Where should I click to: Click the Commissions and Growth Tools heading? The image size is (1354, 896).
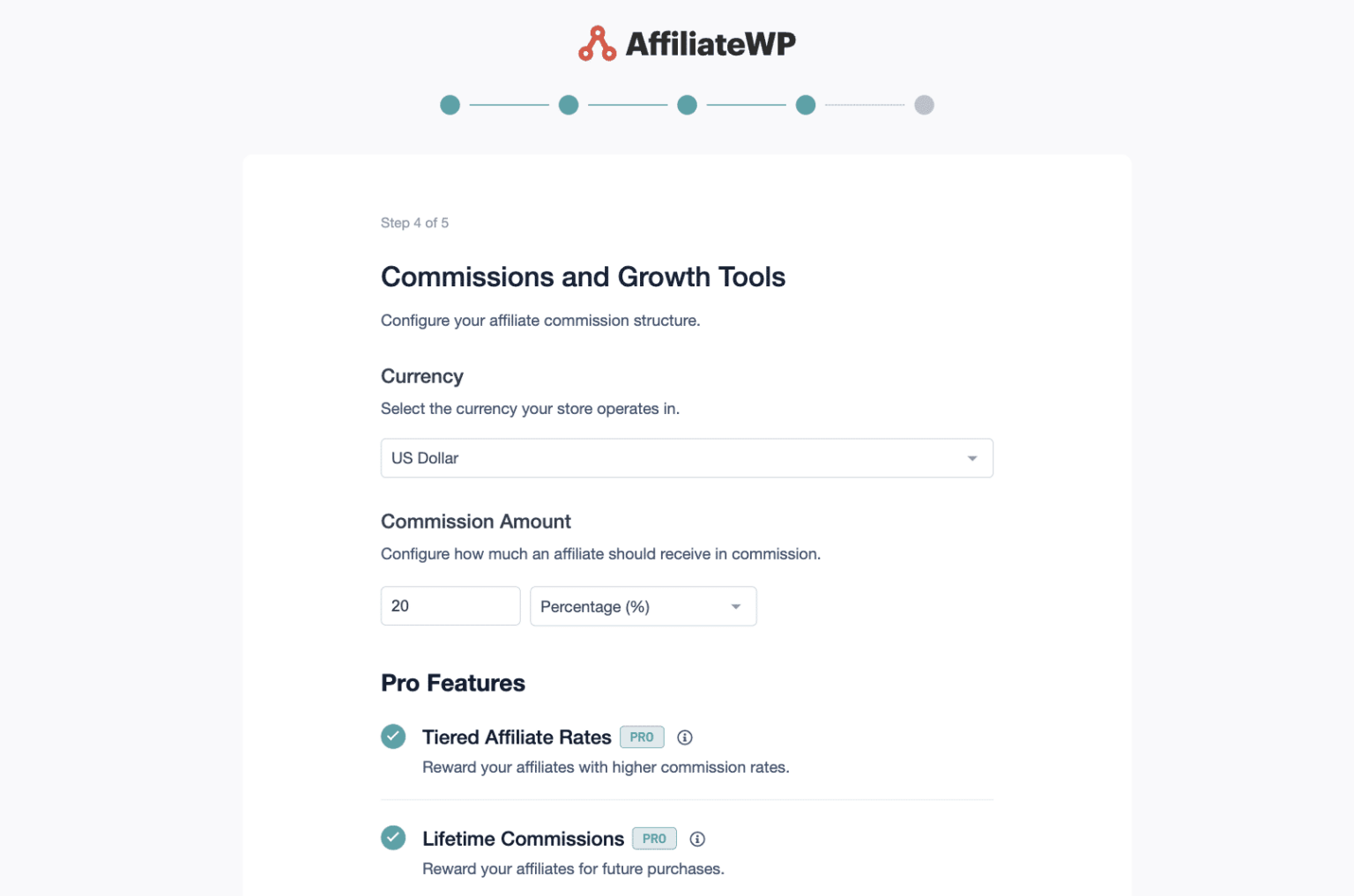click(x=583, y=277)
